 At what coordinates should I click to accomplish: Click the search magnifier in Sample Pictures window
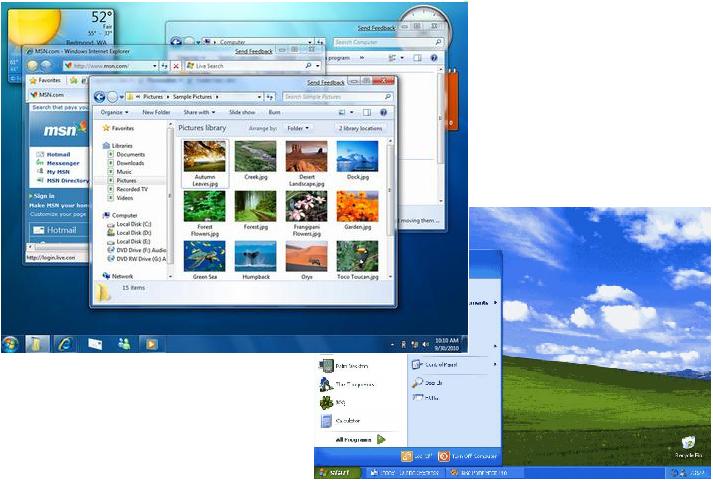pyautogui.click(x=387, y=97)
